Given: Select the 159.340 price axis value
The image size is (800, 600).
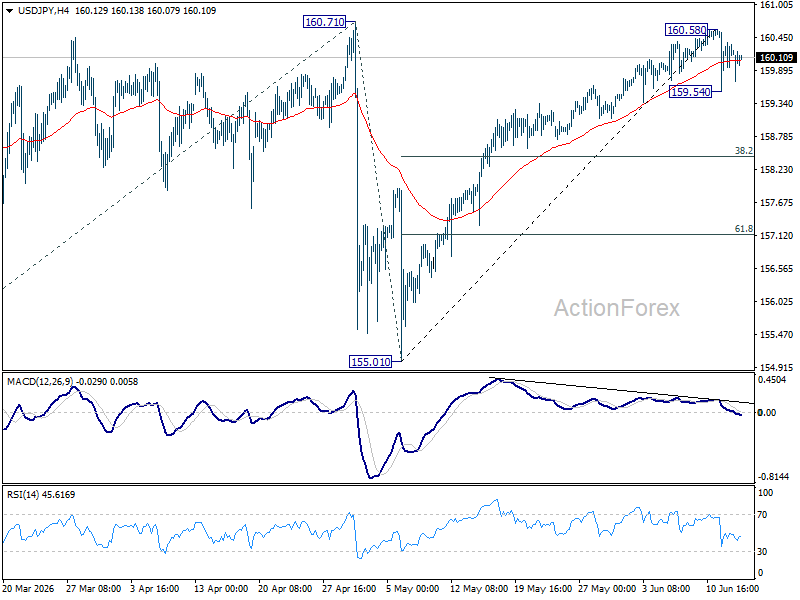Looking at the screenshot, I should pyautogui.click(x=776, y=104).
